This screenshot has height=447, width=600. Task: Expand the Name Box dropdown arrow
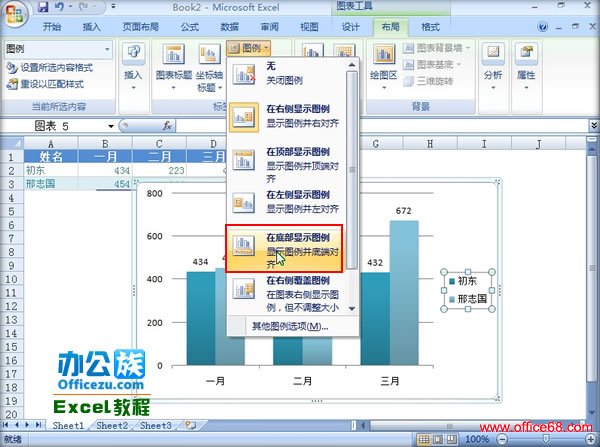111,126
